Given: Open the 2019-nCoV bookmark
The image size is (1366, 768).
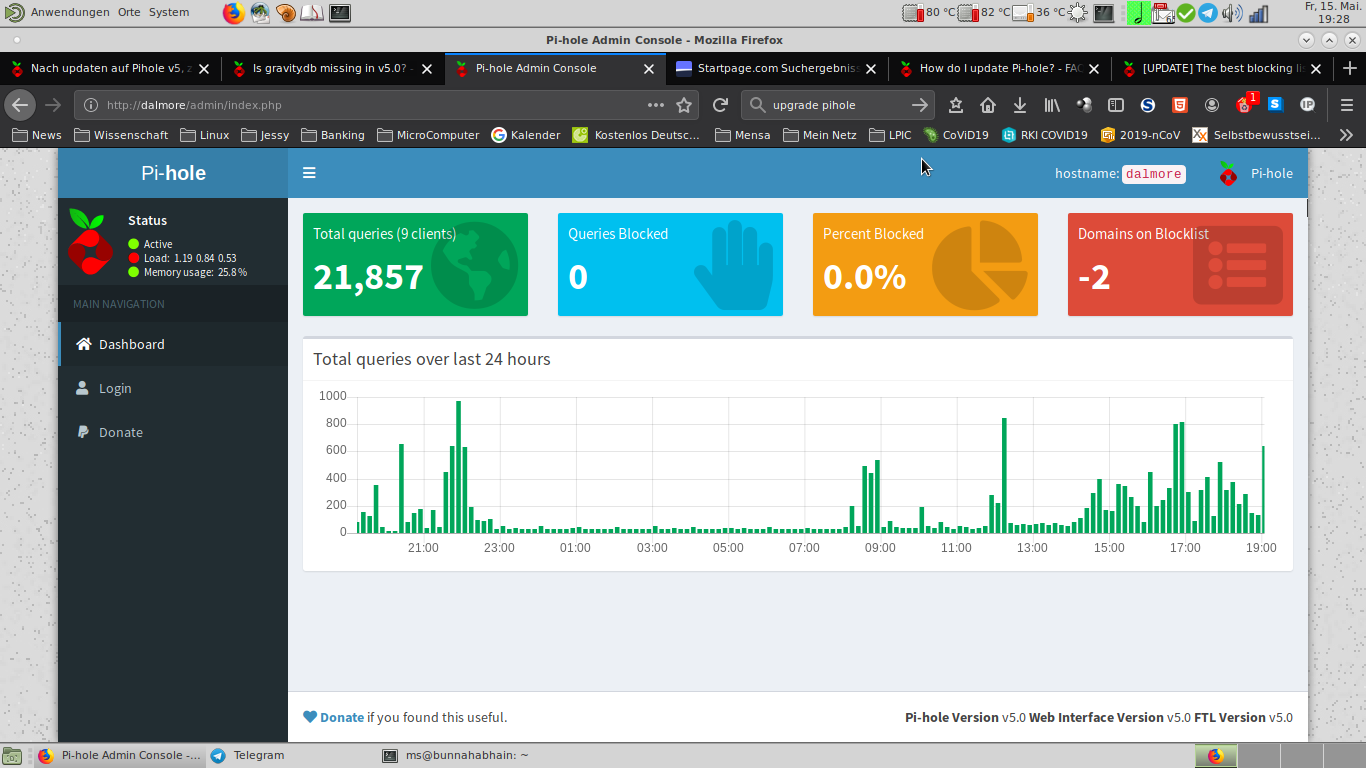Looking at the screenshot, I should pos(1140,135).
